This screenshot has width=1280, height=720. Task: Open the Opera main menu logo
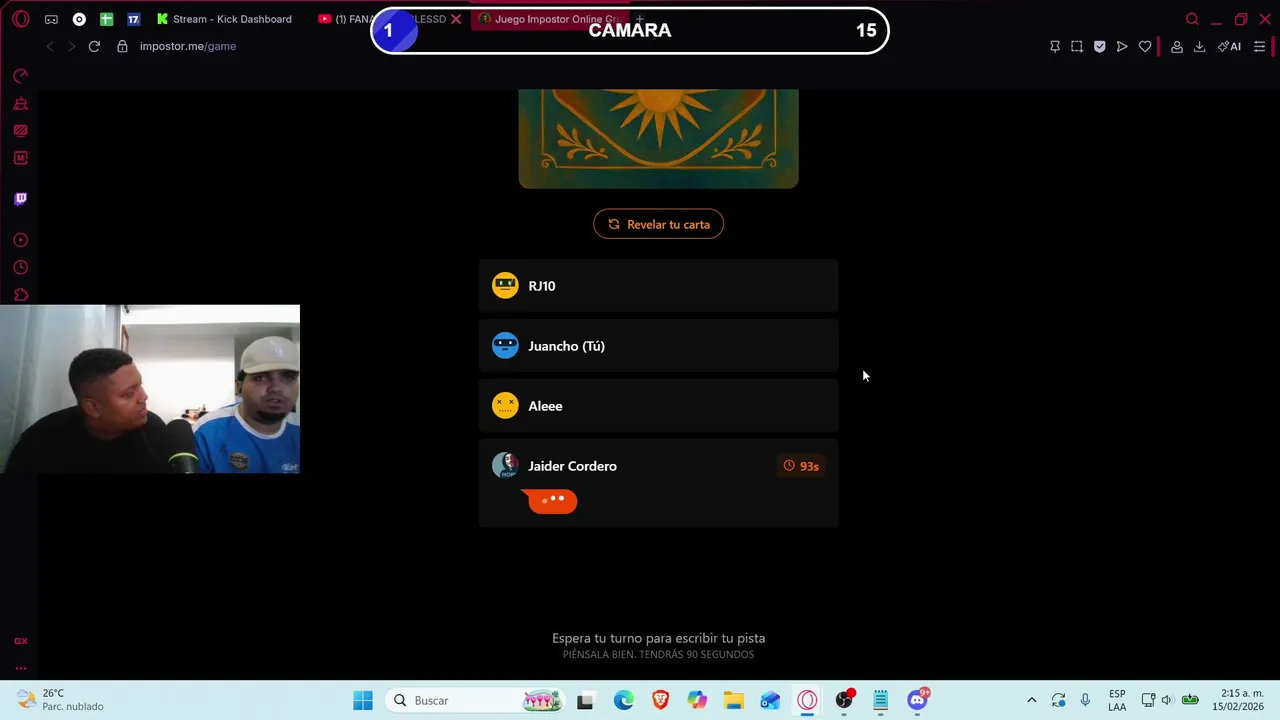click(21, 19)
